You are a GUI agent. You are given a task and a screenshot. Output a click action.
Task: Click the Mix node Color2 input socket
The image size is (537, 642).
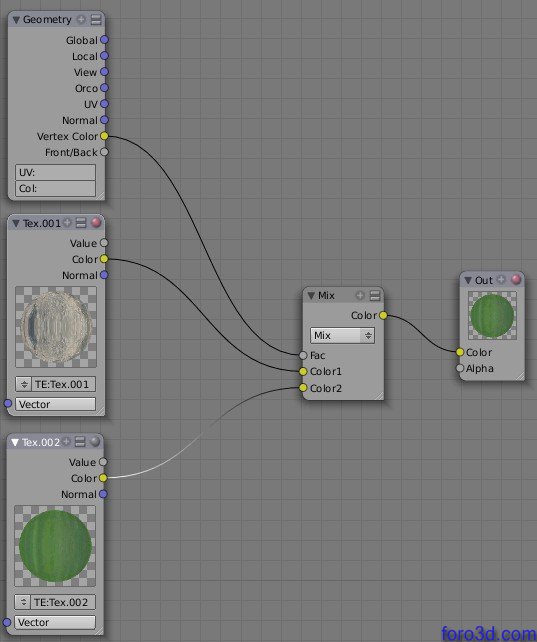pyautogui.click(x=303, y=388)
